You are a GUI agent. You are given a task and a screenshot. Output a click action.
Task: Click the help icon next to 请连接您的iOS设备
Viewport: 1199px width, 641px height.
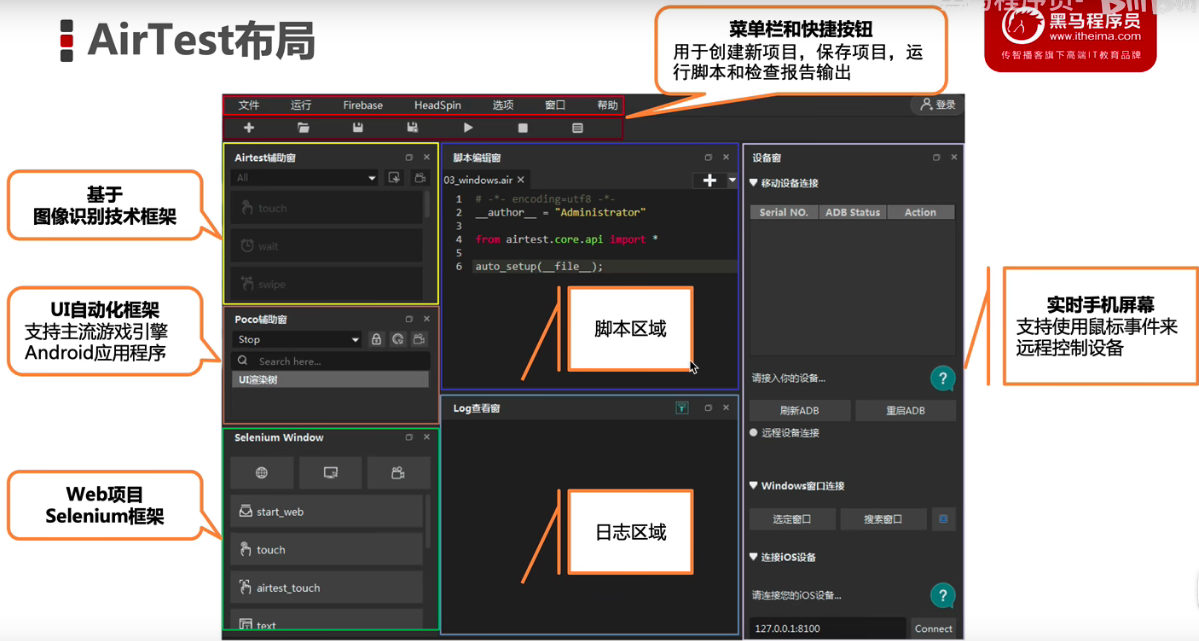click(x=942, y=595)
